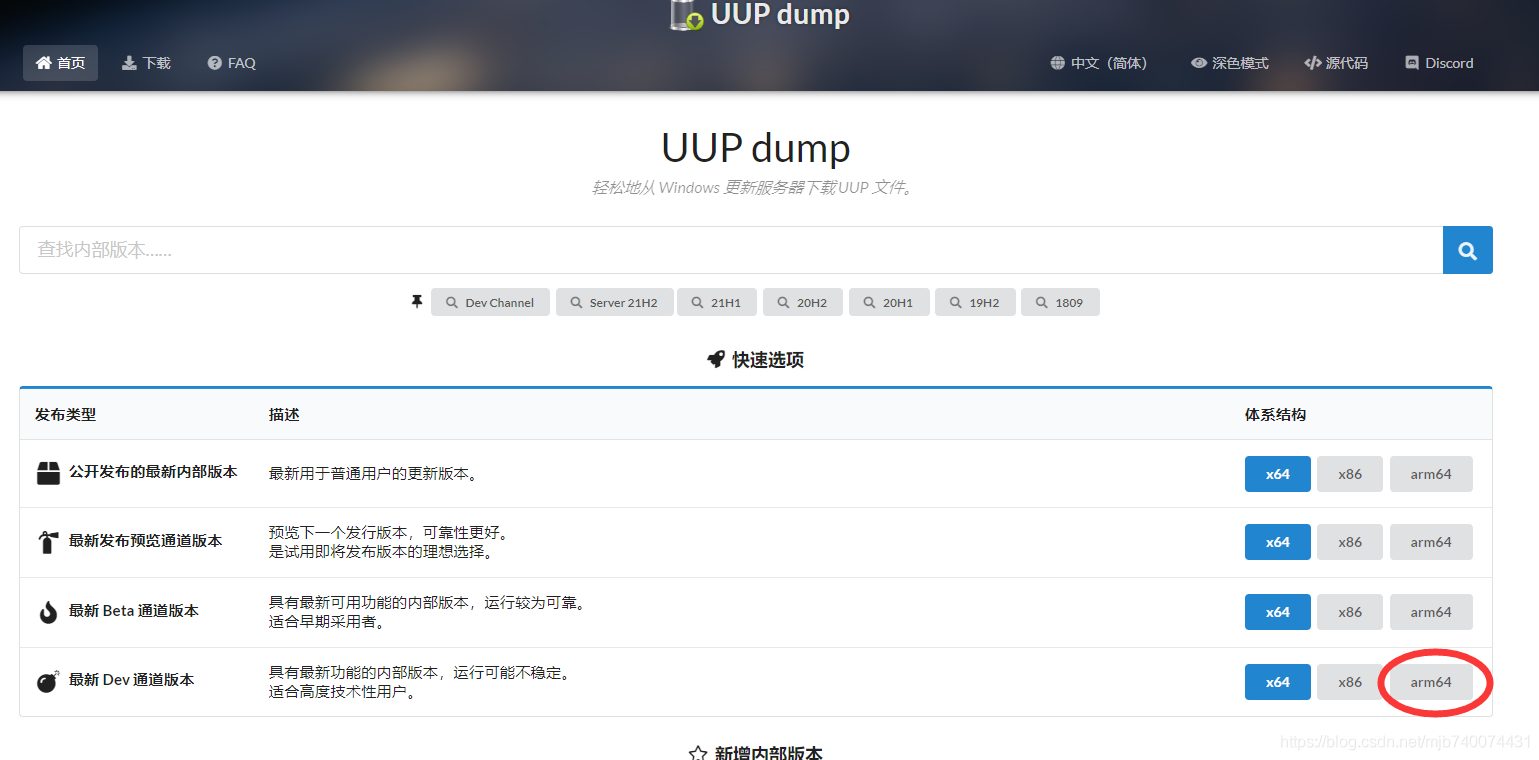The width and height of the screenshot is (1539, 760).
Task: Choose x64 for 公开发布的最新内部版本
Action: pyautogui.click(x=1278, y=474)
